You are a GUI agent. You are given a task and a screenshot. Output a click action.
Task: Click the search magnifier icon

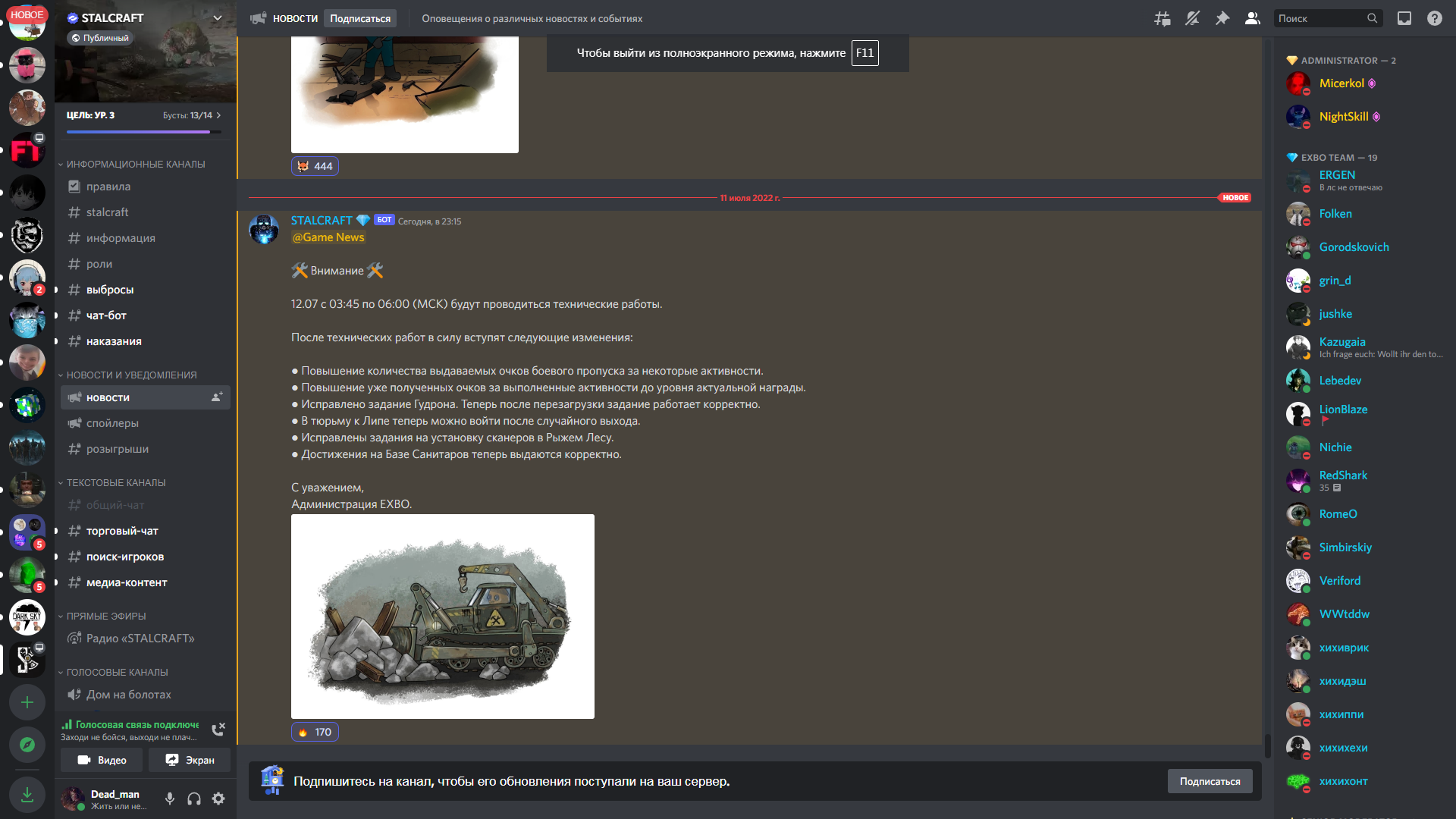[x=1372, y=18]
